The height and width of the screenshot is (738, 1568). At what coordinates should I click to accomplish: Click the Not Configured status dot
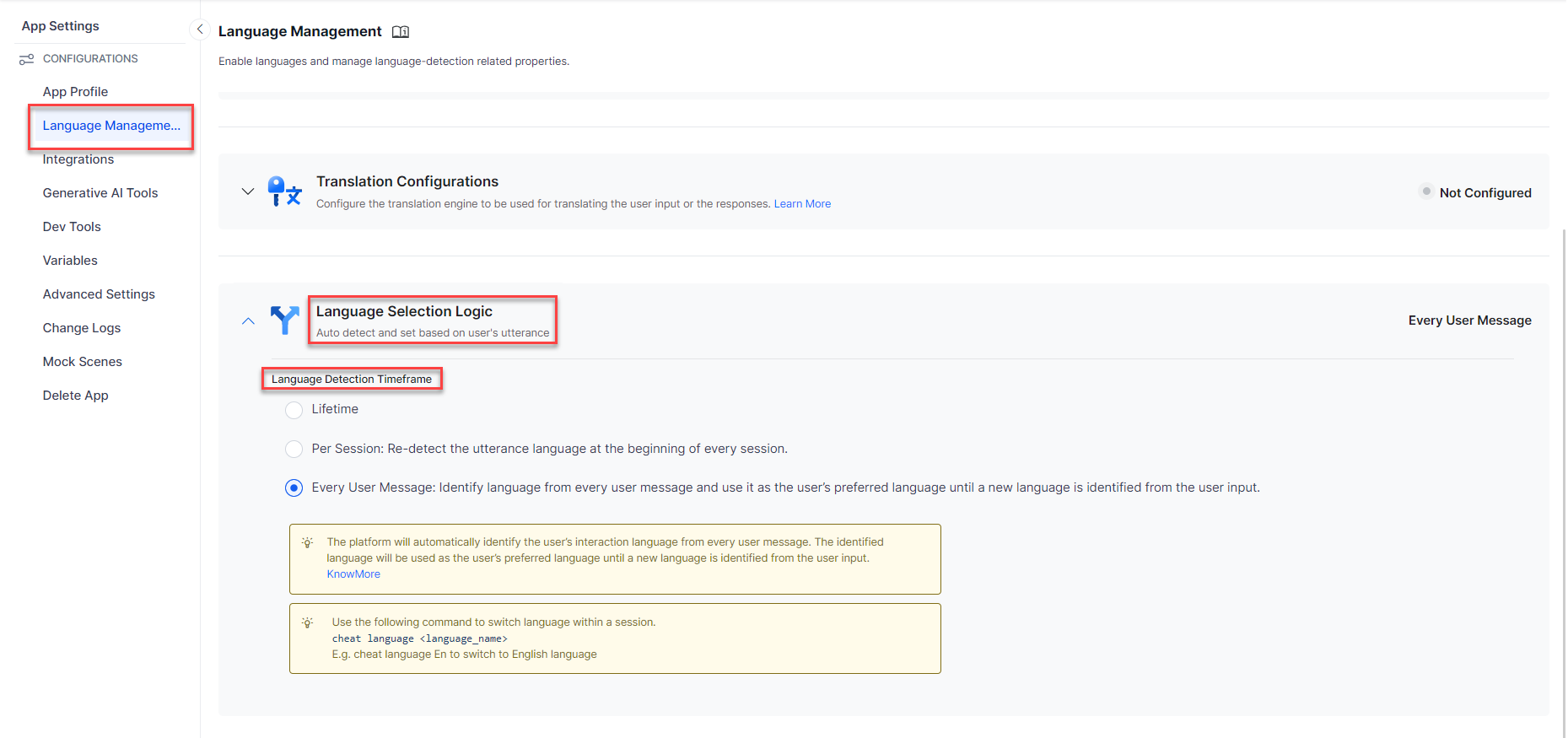click(1426, 191)
